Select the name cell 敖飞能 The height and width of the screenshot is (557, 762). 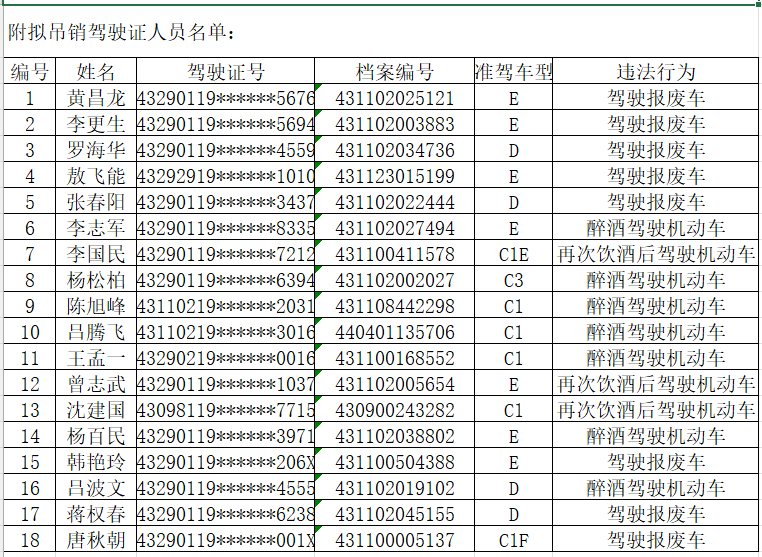click(96, 175)
